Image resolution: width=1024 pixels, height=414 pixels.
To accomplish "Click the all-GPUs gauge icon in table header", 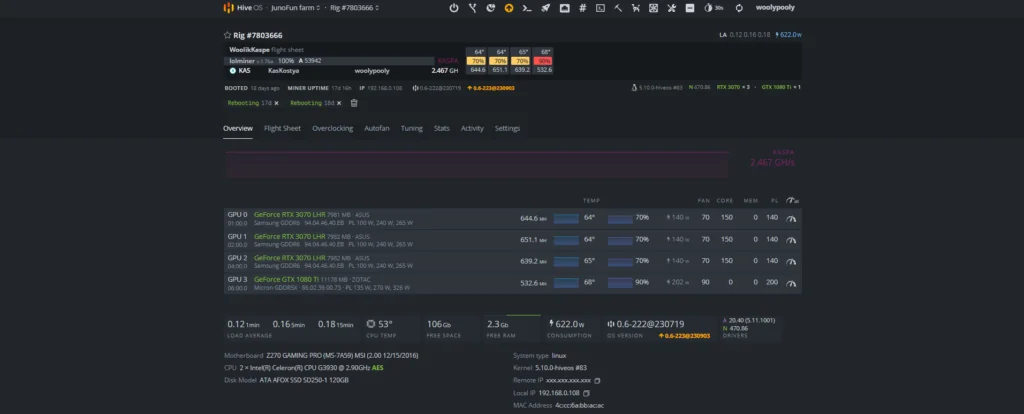I will point(792,200).
